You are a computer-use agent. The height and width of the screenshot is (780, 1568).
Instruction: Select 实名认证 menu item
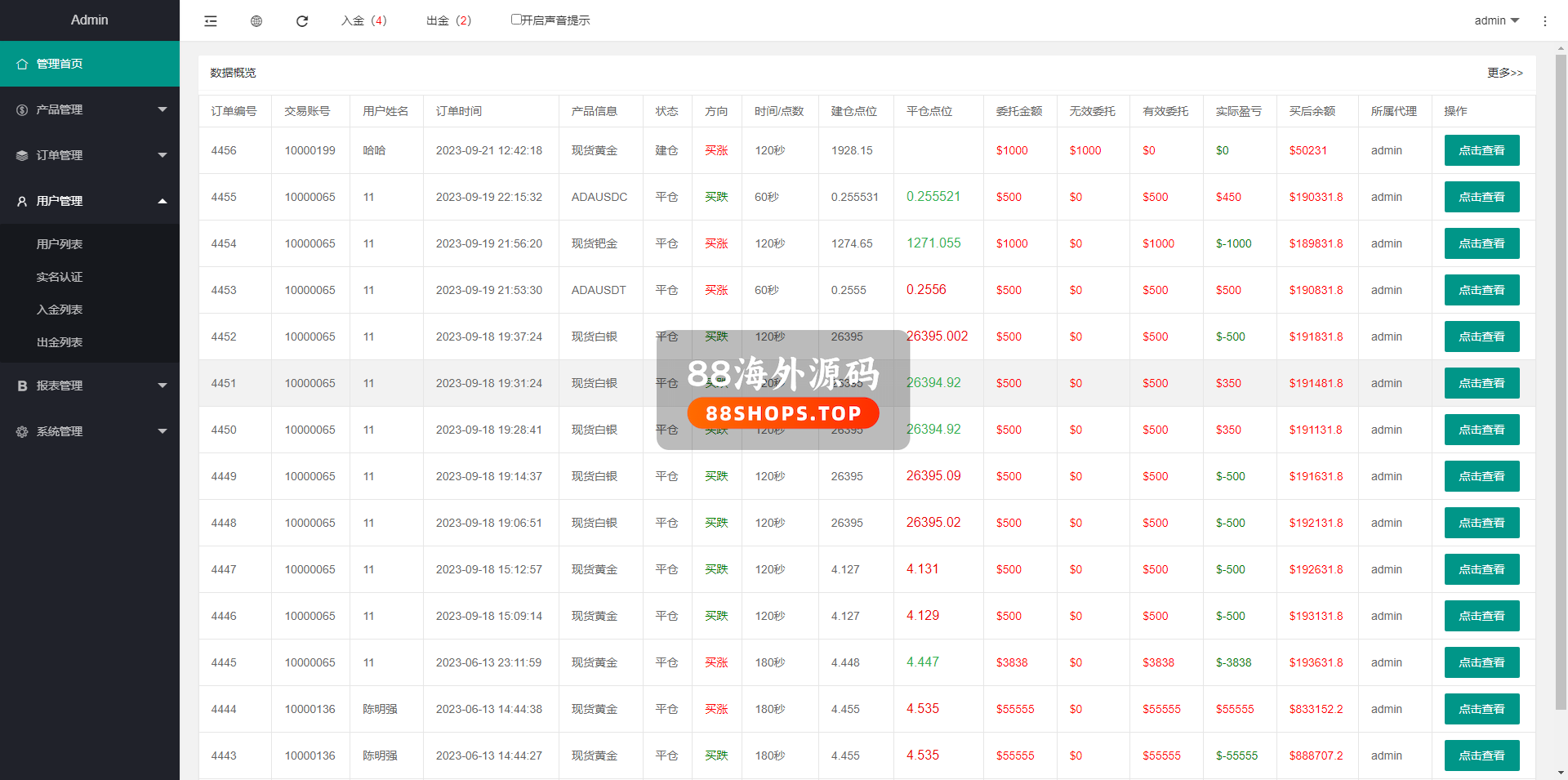[60, 277]
